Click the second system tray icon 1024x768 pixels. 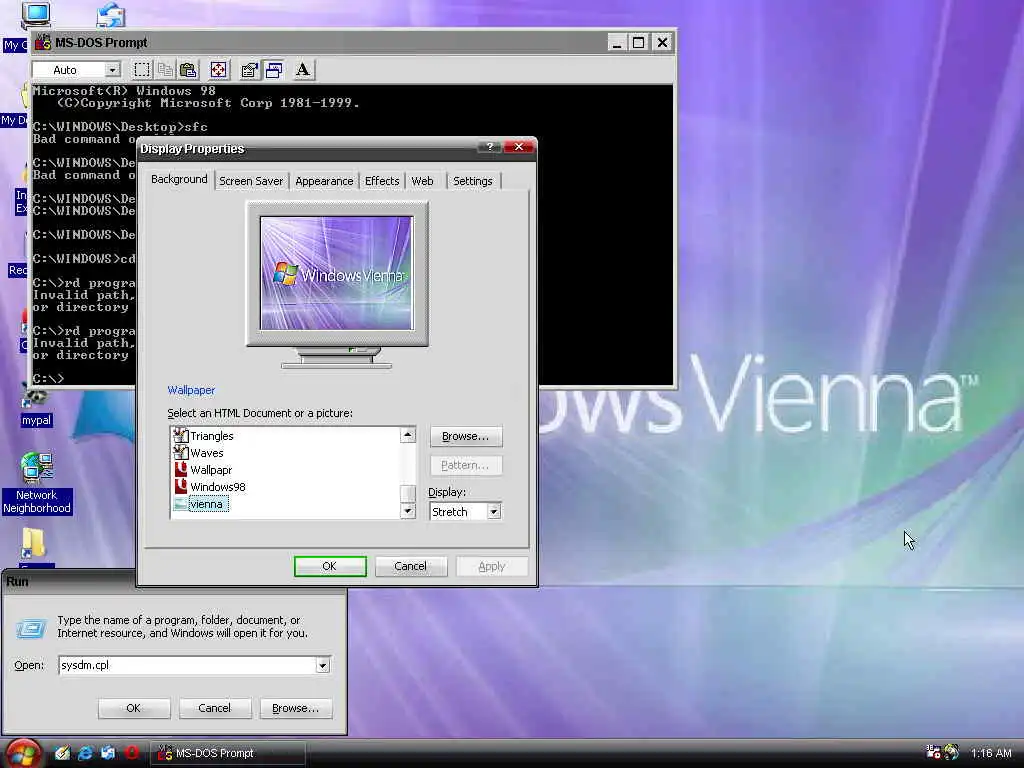(x=952, y=752)
